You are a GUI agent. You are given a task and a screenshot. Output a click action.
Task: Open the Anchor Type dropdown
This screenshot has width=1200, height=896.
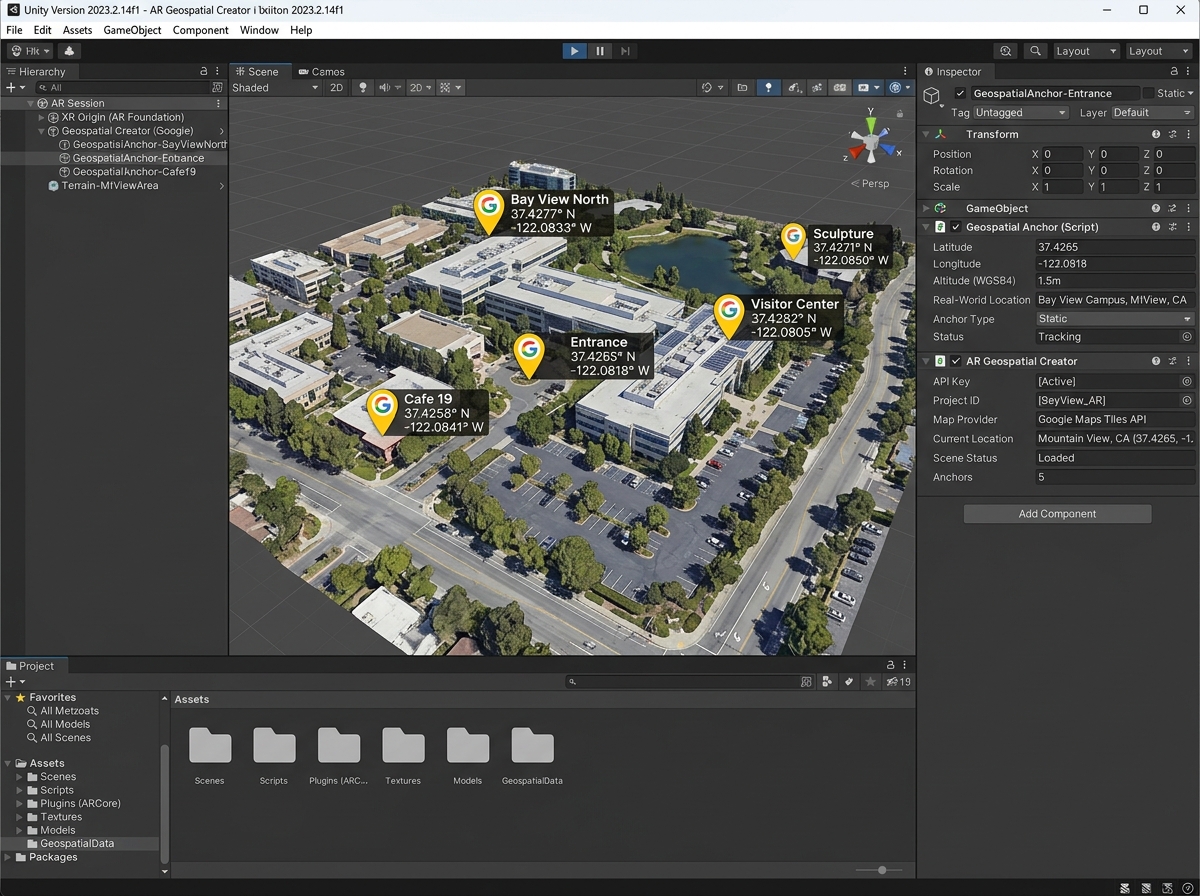[1115, 319]
